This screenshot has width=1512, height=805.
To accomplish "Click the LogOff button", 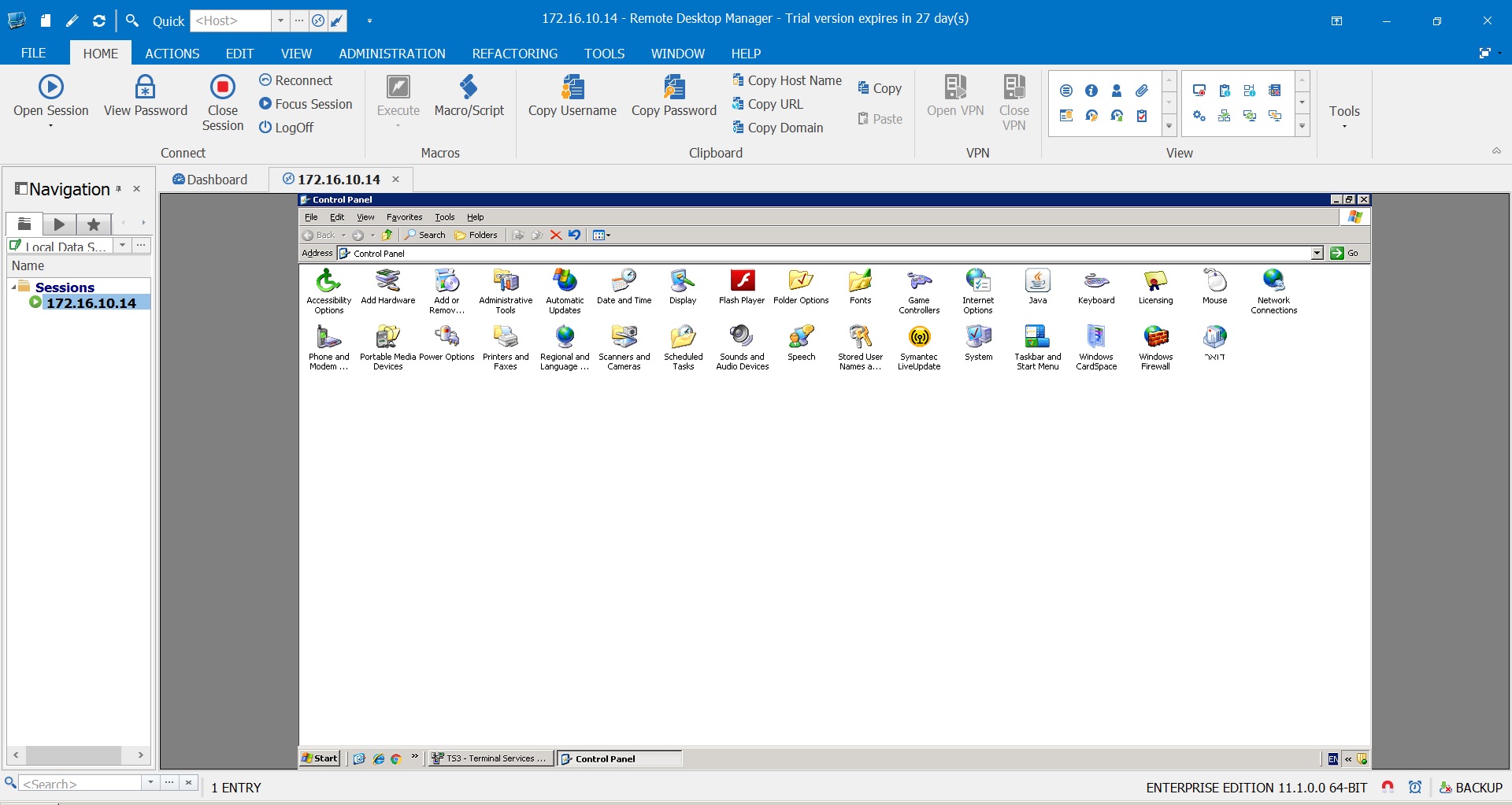I will [x=287, y=128].
